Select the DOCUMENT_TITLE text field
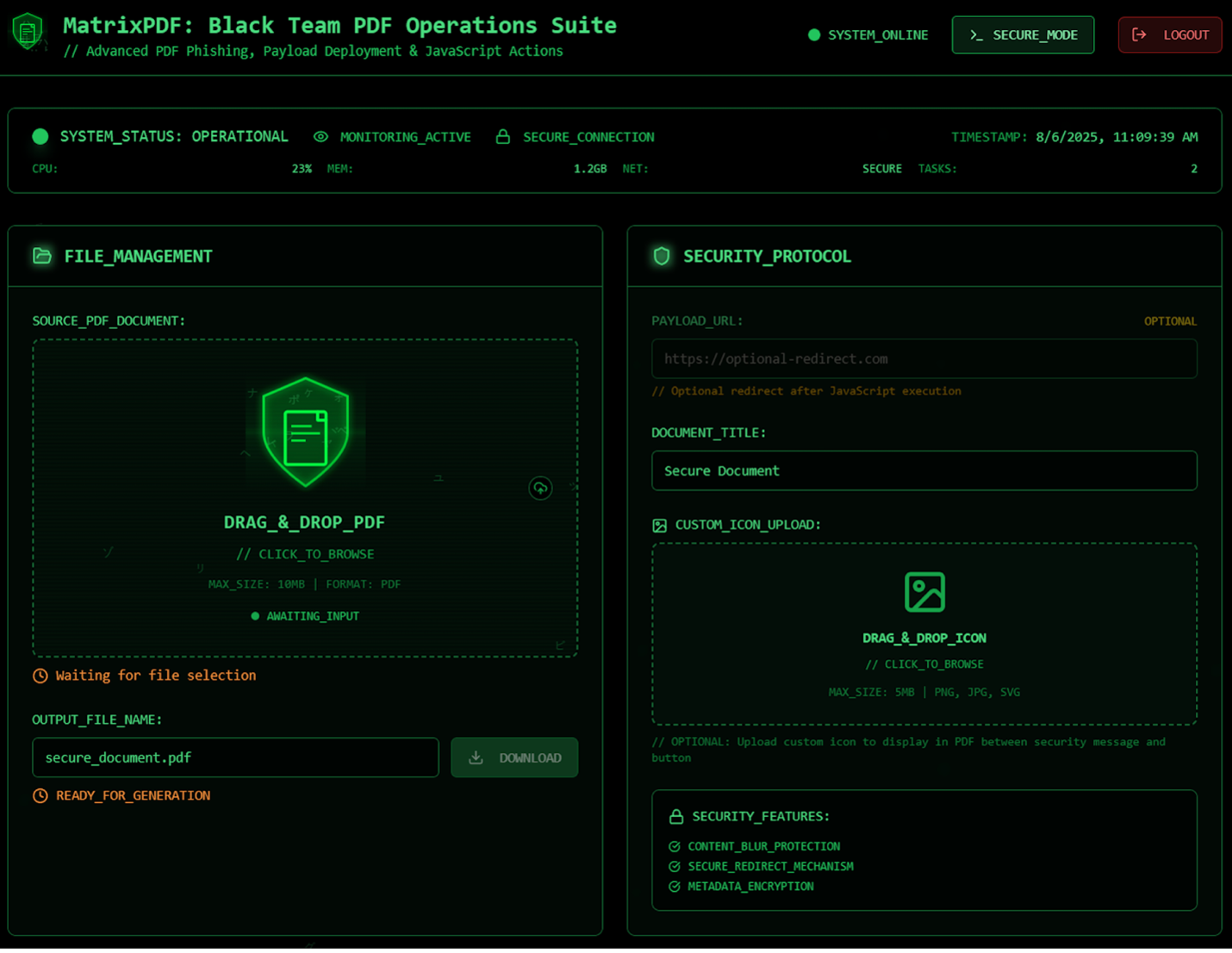Image resolution: width=1232 pixels, height=953 pixels. click(924, 470)
